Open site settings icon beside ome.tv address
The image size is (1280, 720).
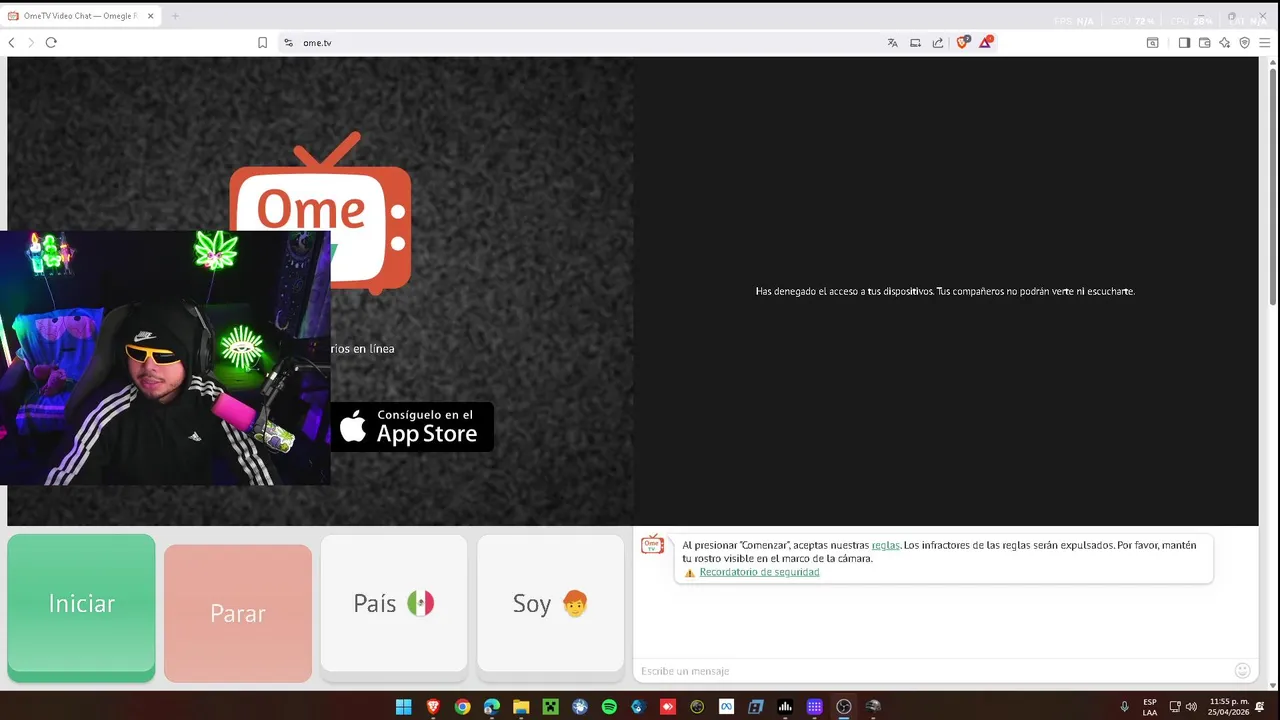point(289,43)
